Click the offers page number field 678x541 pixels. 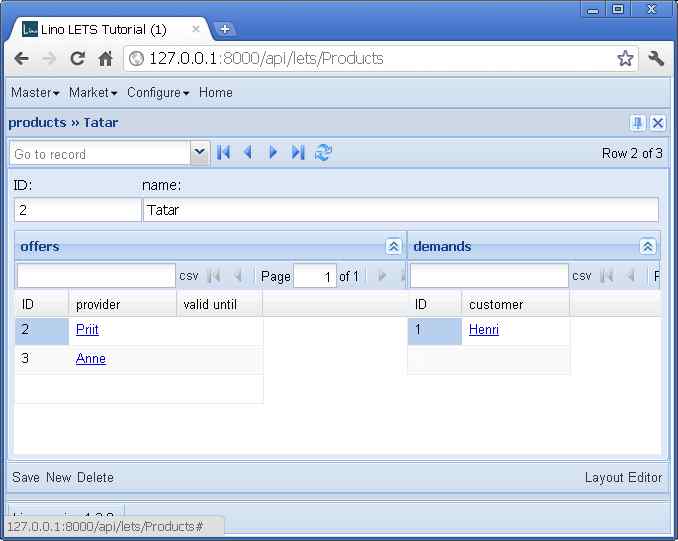pyautogui.click(x=315, y=276)
